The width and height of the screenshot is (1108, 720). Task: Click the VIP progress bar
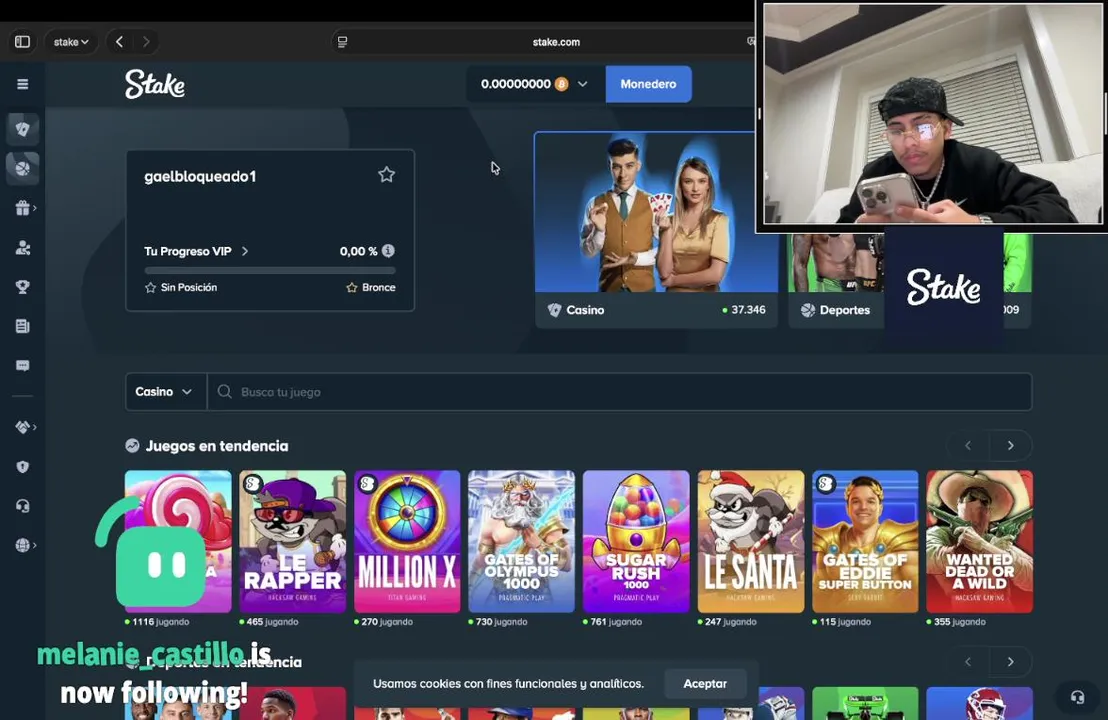coord(270,270)
